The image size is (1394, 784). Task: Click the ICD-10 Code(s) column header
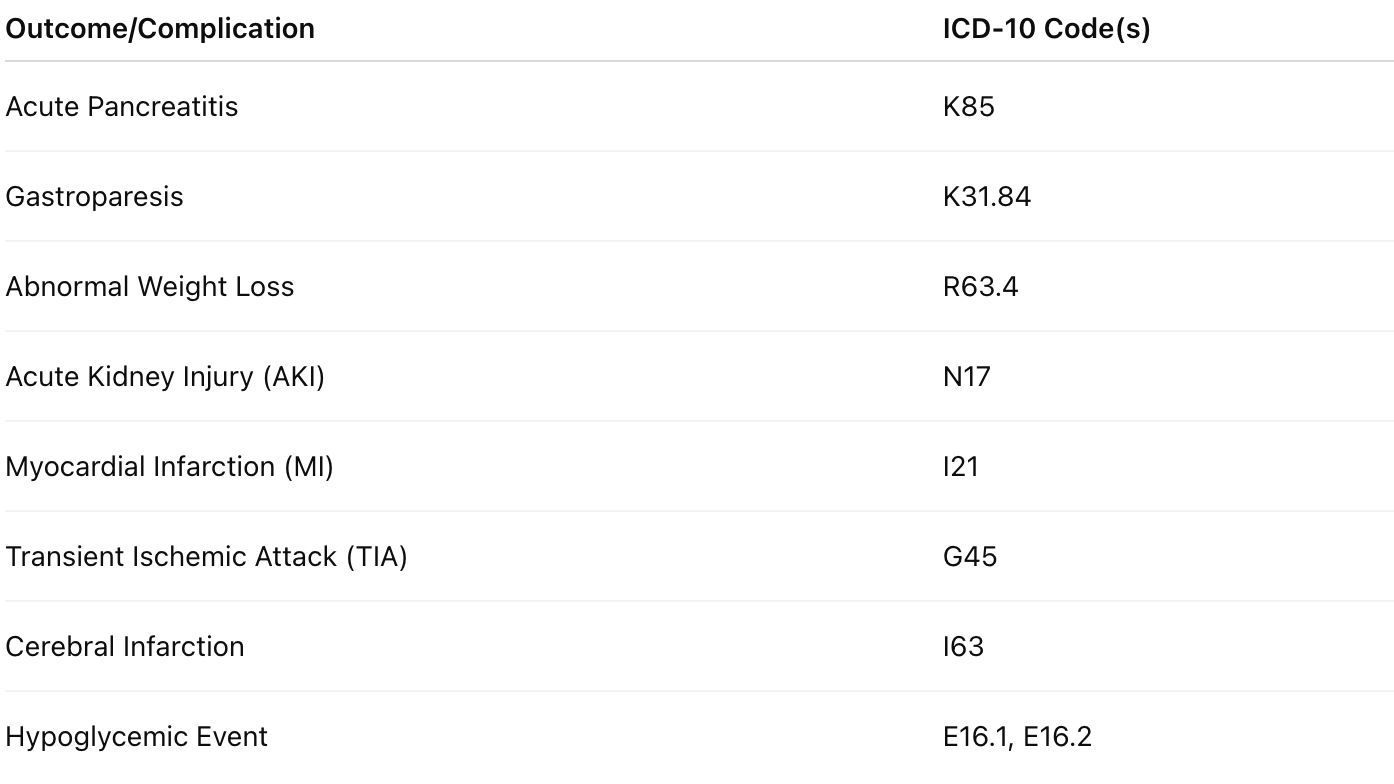[1046, 29]
